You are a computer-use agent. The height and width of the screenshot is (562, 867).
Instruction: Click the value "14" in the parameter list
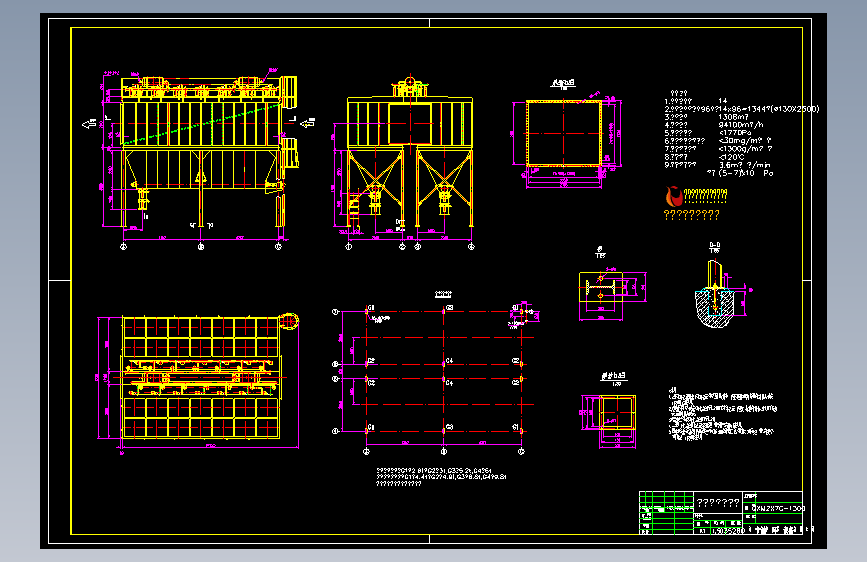[723, 101]
